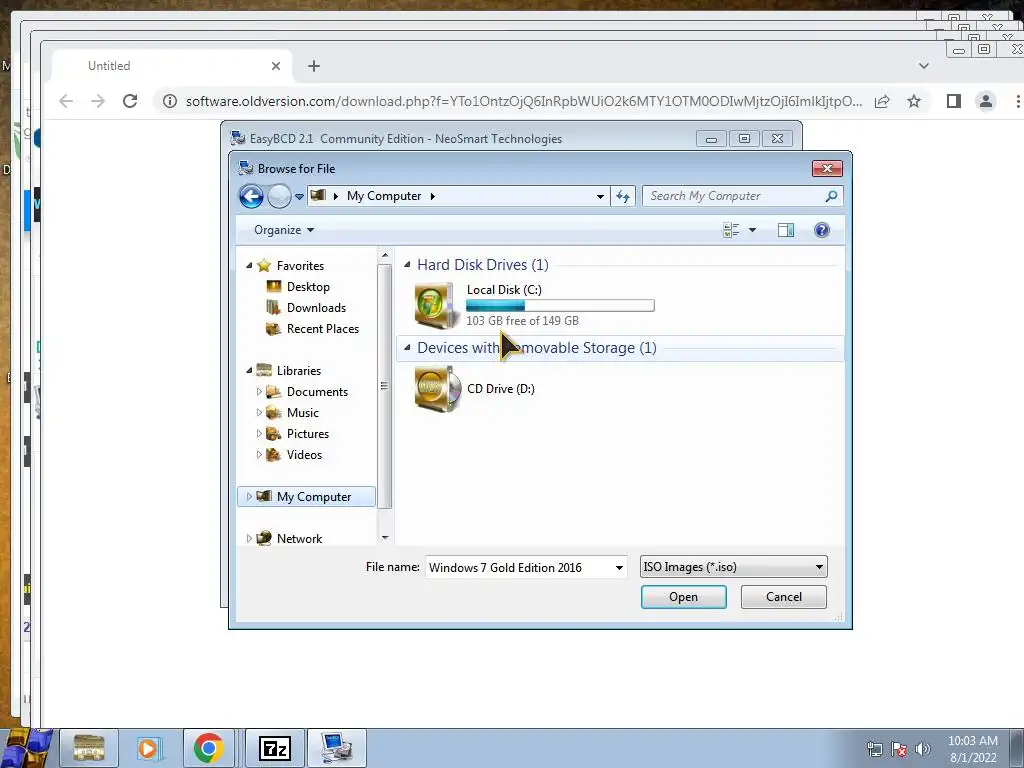1024x768 pixels.
Task: Expand the Network tree node
Action: pyautogui.click(x=249, y=539)
